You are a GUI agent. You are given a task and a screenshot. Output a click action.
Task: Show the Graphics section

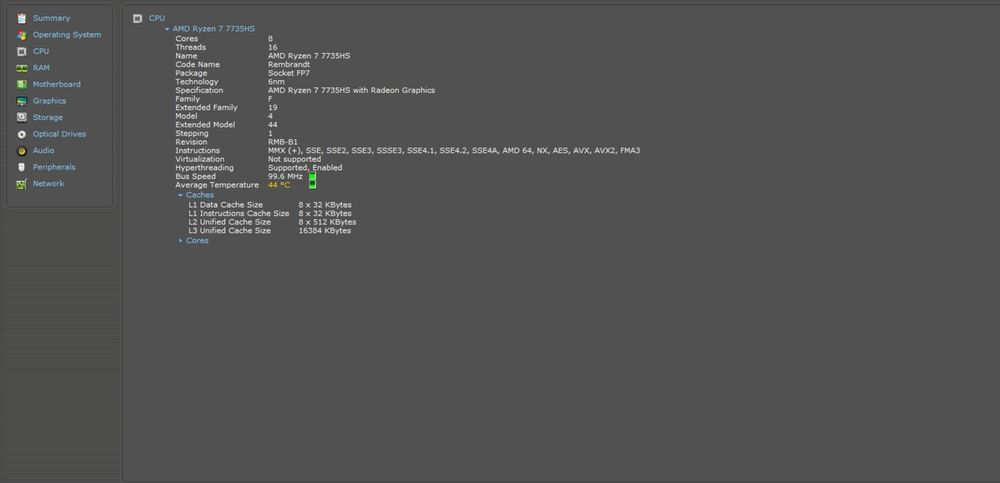pos(50,101)
